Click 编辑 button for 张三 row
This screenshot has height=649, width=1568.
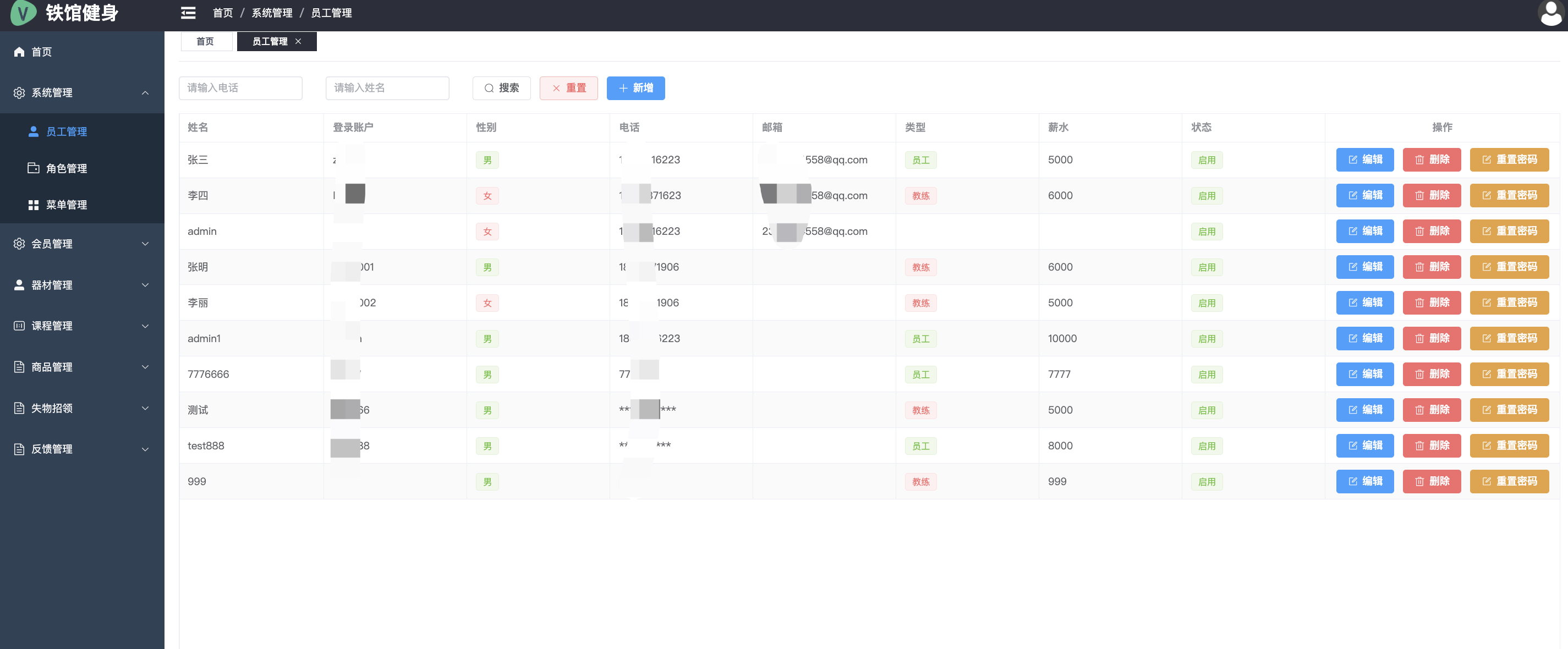(x=1364, y=159)
